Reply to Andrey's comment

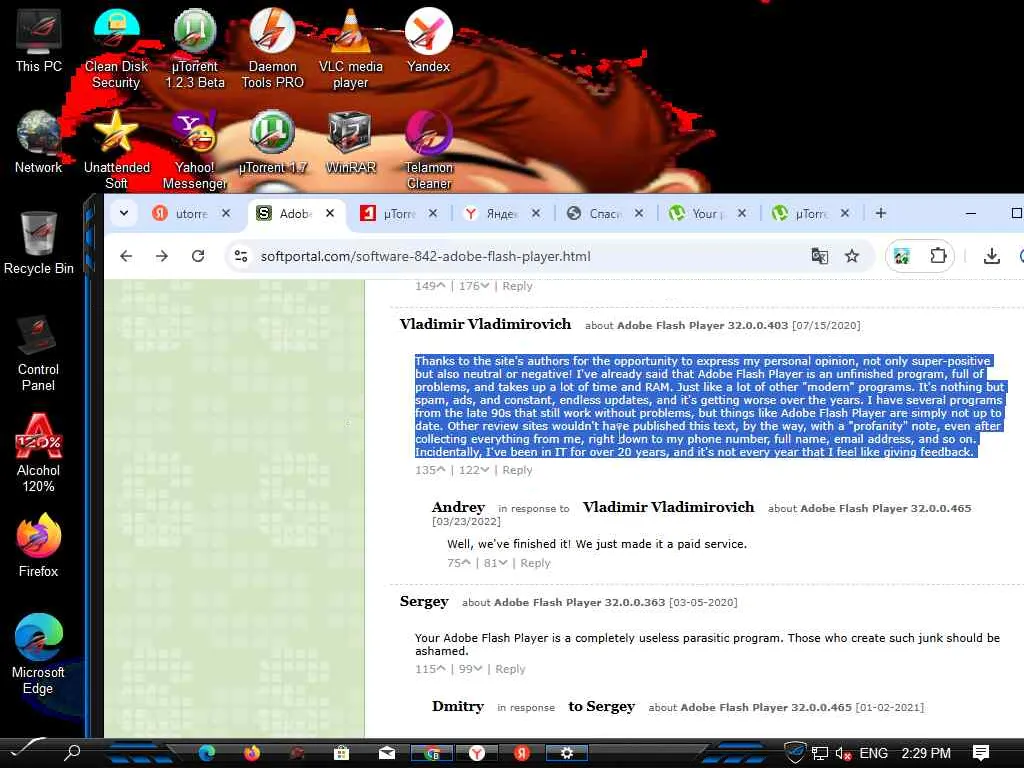536,562
